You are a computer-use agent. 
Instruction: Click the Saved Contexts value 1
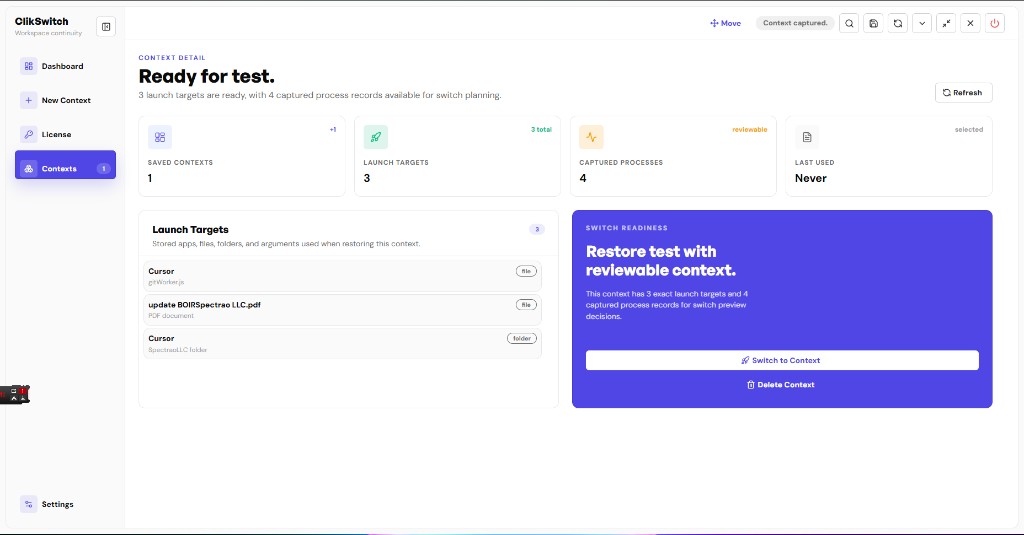(150, 178)
